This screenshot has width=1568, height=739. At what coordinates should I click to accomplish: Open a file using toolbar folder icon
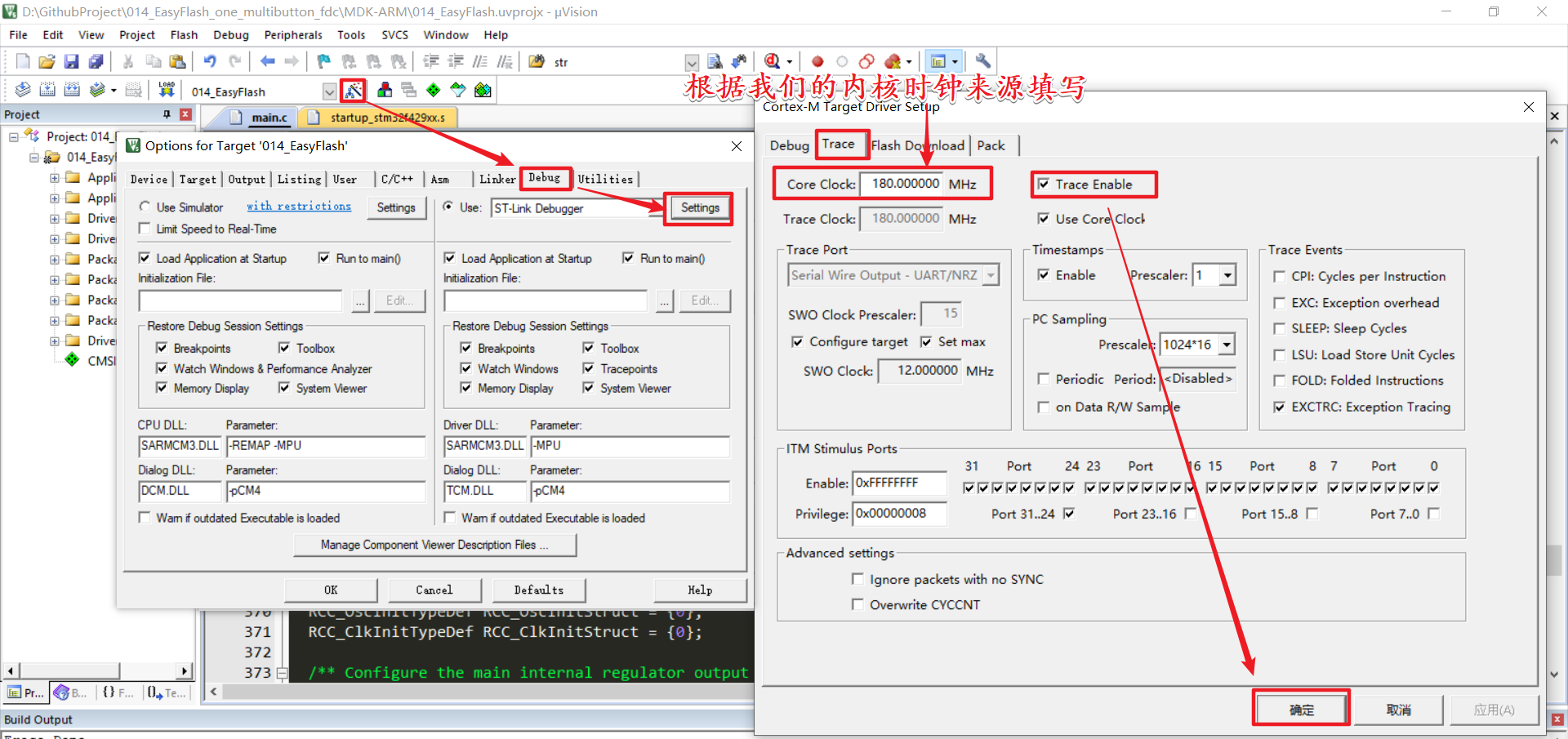[x=47, y=61]
